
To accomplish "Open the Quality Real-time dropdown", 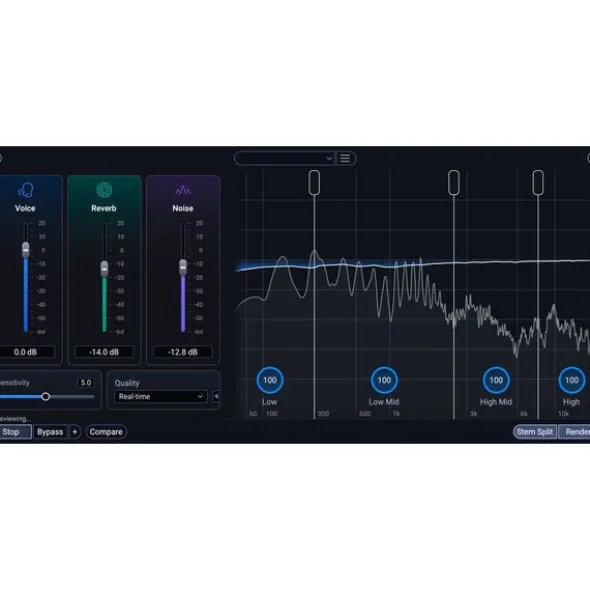I will pyautogui.click(x=161, y=397).
